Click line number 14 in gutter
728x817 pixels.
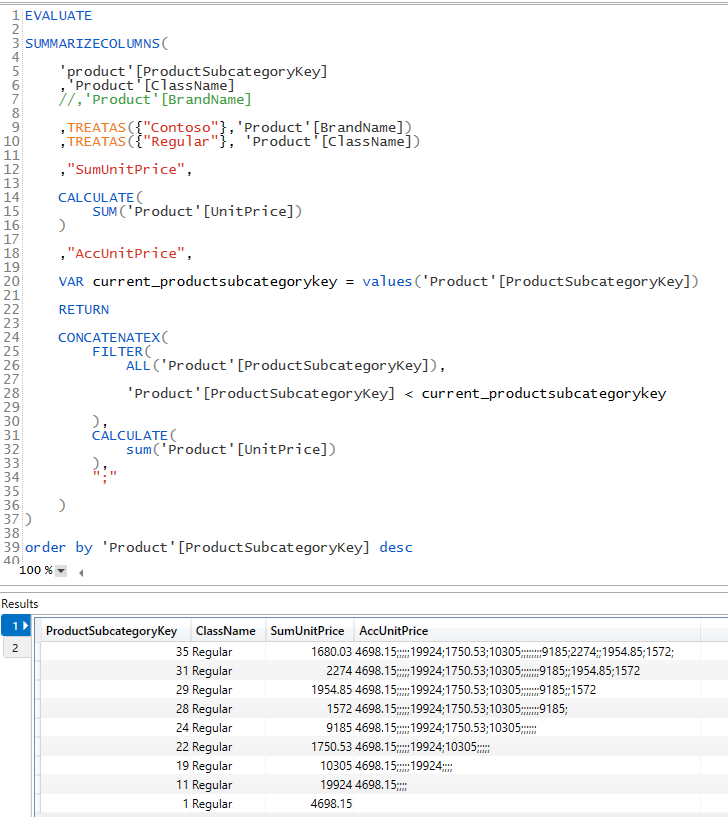(11, 197)
